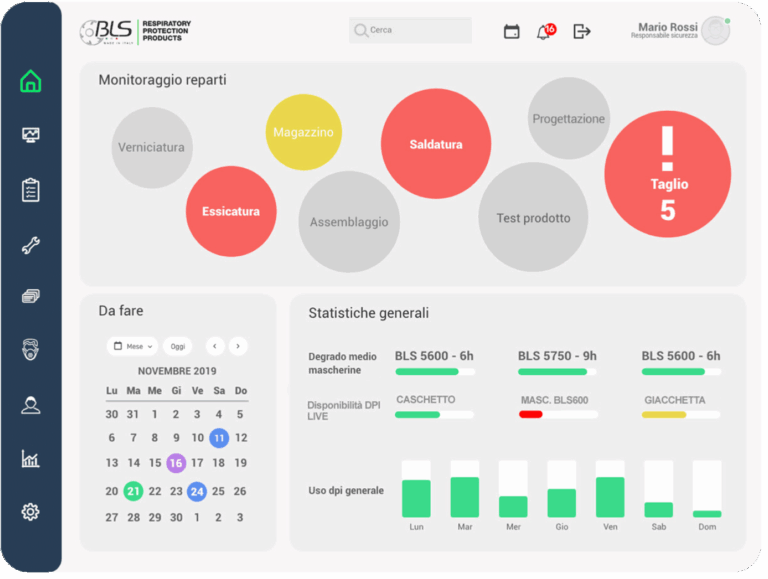Click the Sab usage bar
Viewport: 768px width, 579px height.
click(659, 489)
